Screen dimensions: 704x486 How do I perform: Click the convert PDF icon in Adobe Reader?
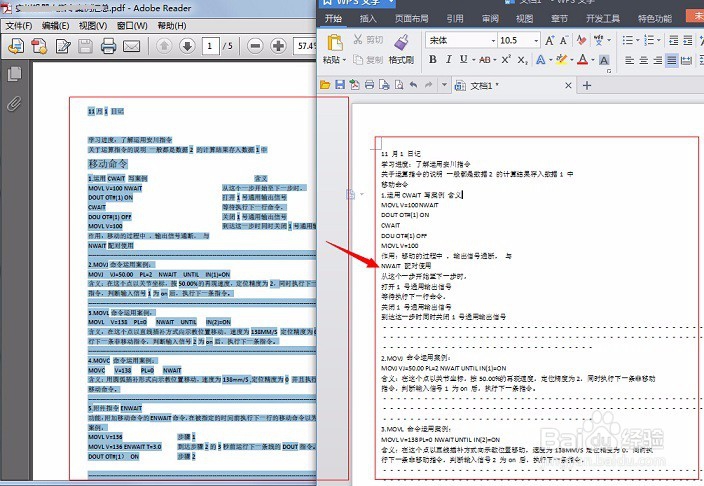pos(40,46)
